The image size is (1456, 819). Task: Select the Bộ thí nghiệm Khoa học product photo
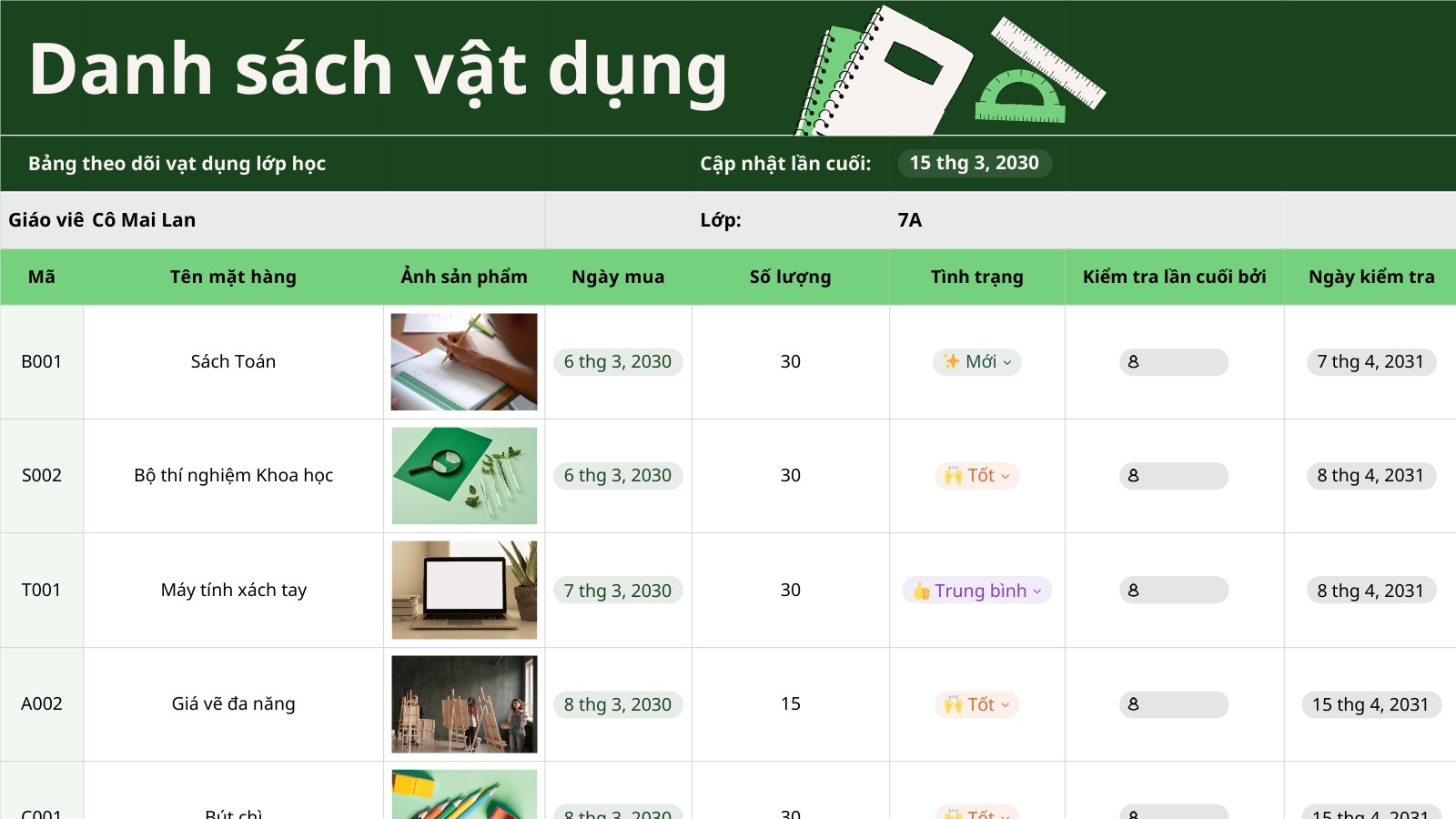pos(464,476)
